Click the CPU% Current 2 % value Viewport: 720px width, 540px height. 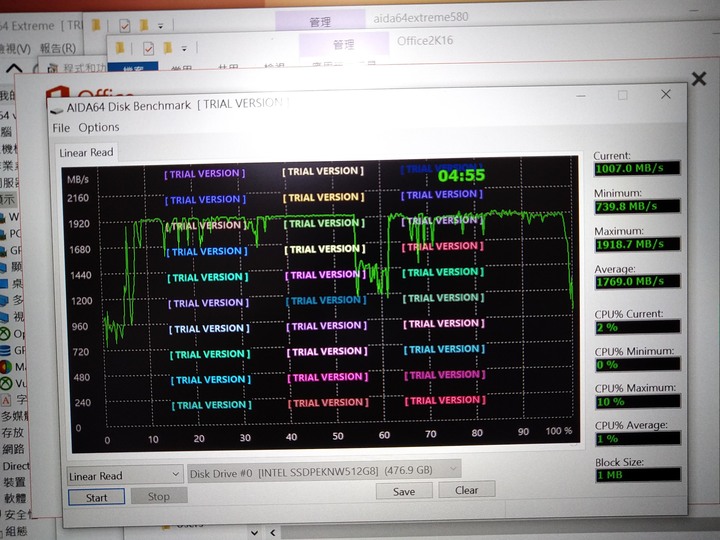637,327
